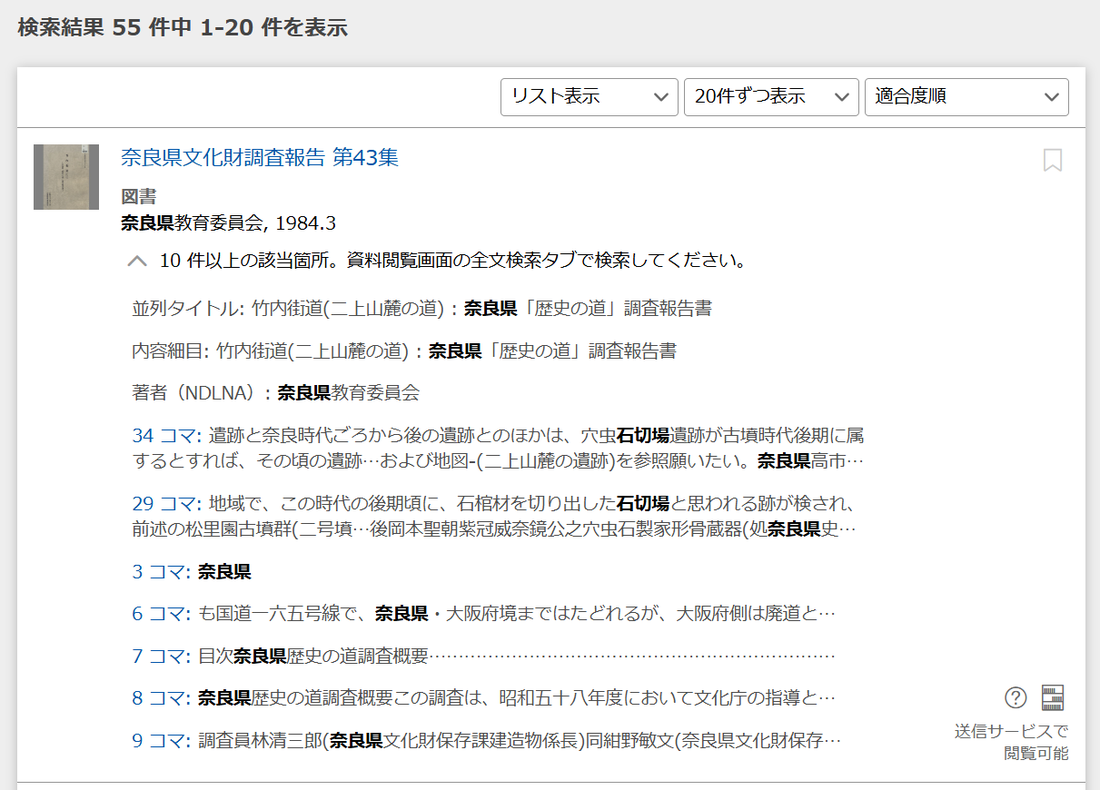Click the 送信サービスで閲覧可能 label
The height and width of the screenshot is (790, 1100).
[1011, 742]
